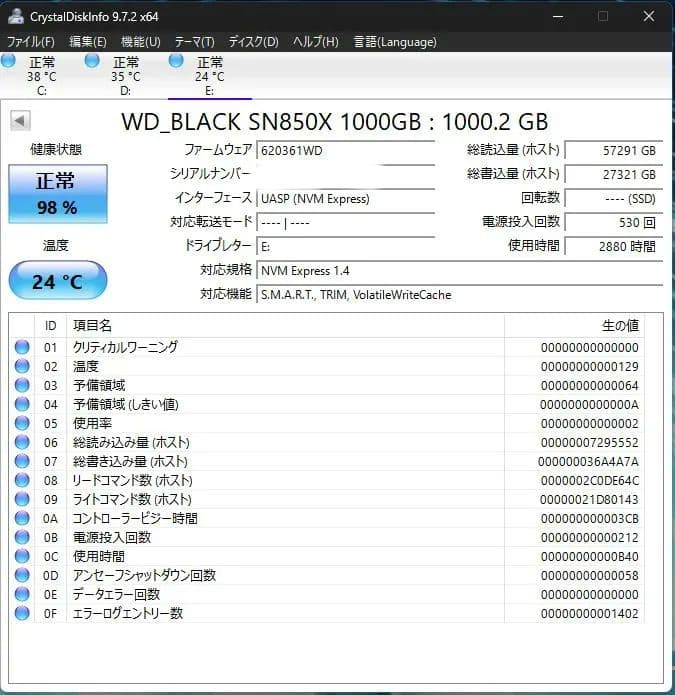Click the blue orb in ID 02 温度 row

pyautogui.click(x=22, y=366)
